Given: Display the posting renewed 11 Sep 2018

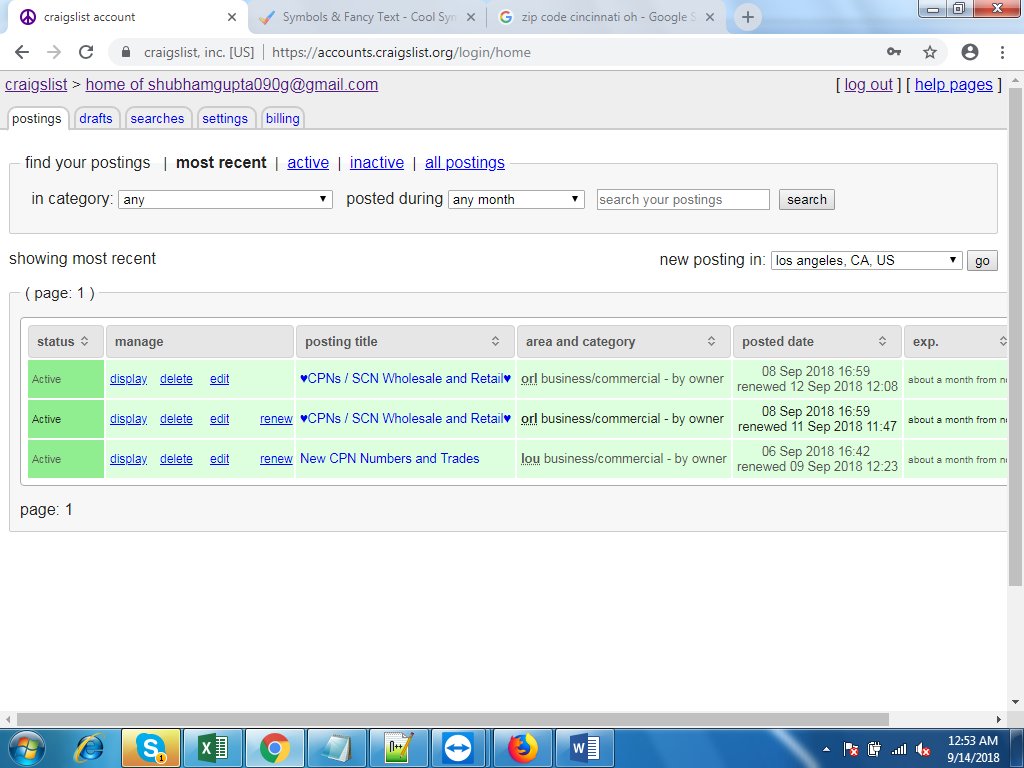Looking at the screenshot, I should pos(129,419).
